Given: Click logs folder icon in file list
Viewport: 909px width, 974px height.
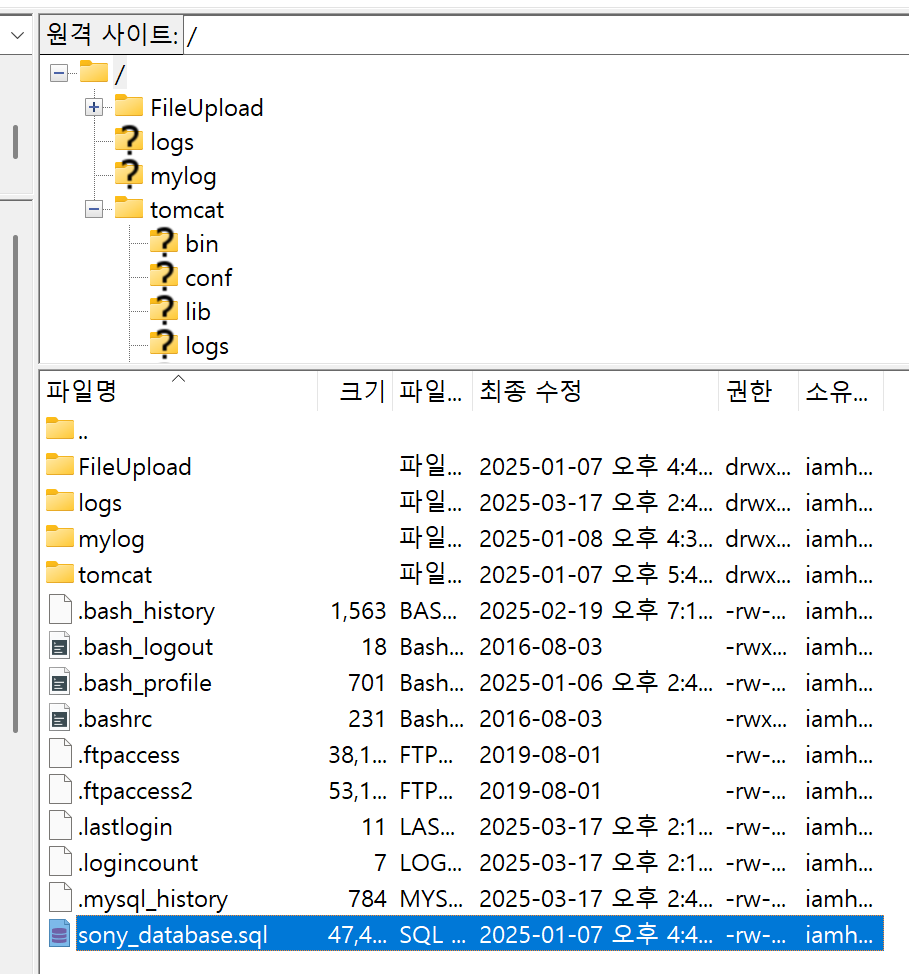Looking at the screenshot, I should [x=60, y=501].
